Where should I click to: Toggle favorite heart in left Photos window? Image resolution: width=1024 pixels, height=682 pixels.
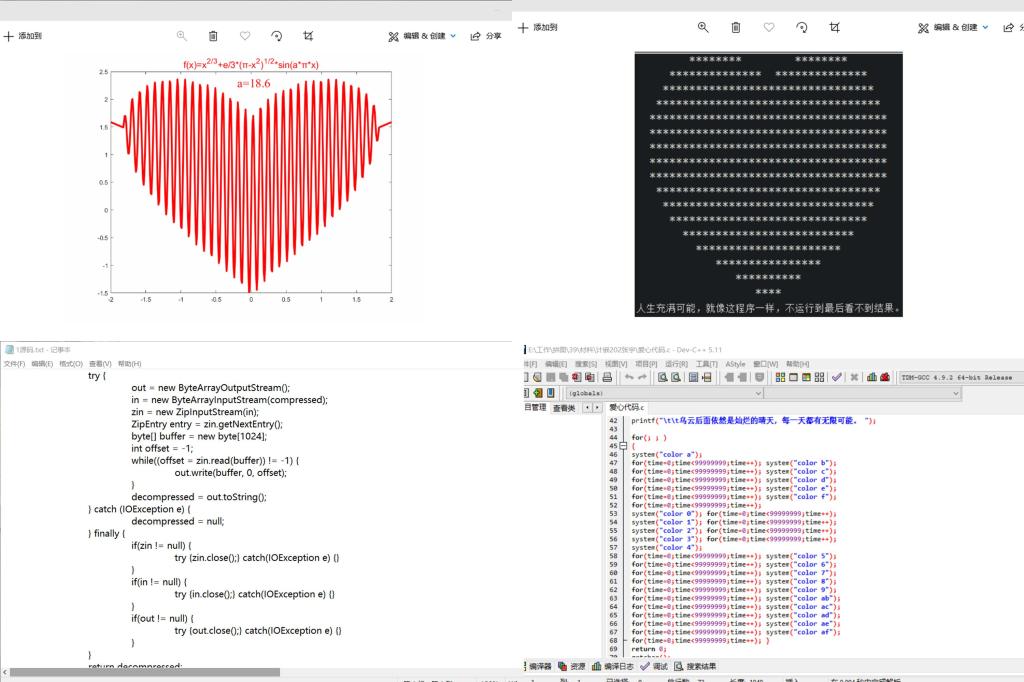tap(245, 36)
